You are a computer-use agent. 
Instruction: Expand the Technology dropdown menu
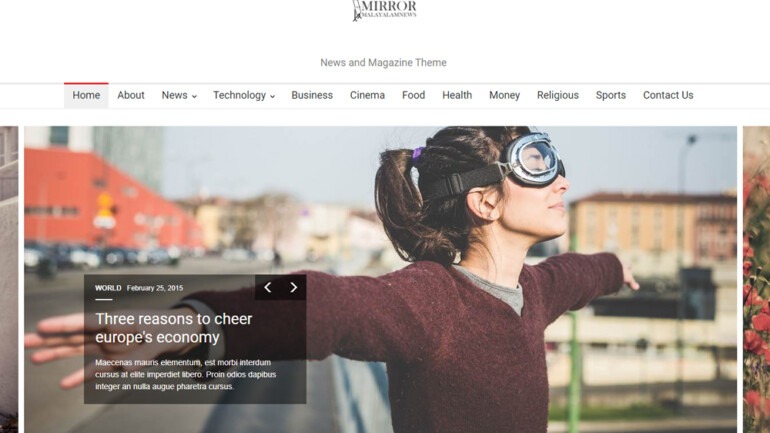coord(243,96)
